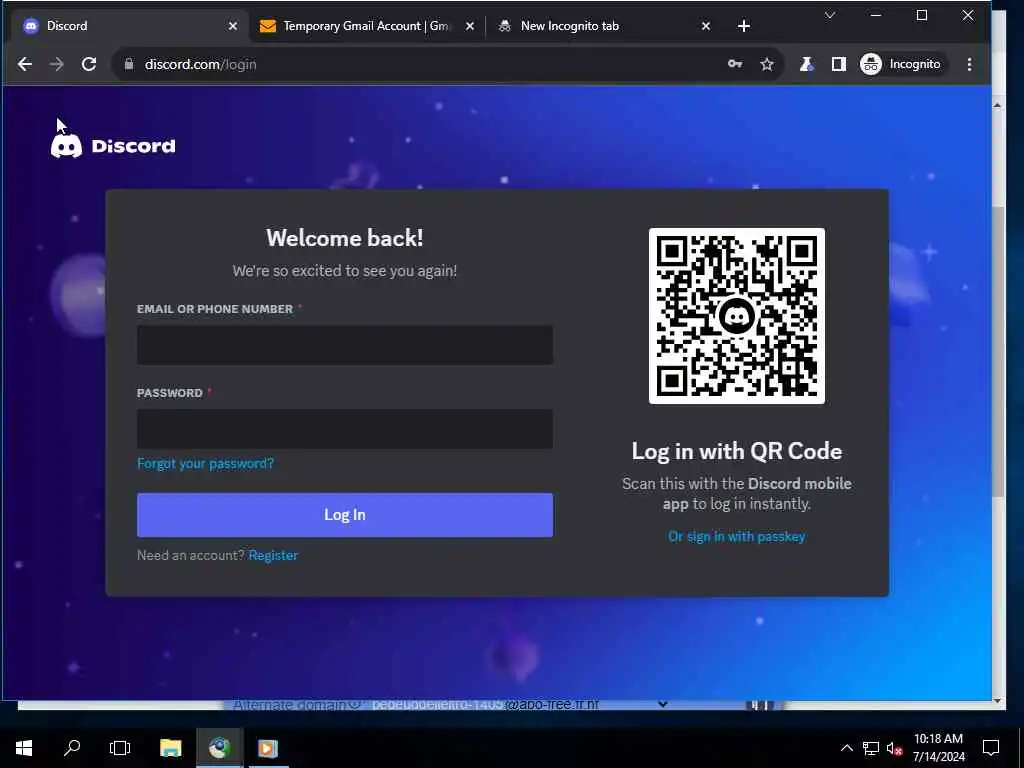
Task: Open a new tab with the plus button
Action: tap(744, 26)
